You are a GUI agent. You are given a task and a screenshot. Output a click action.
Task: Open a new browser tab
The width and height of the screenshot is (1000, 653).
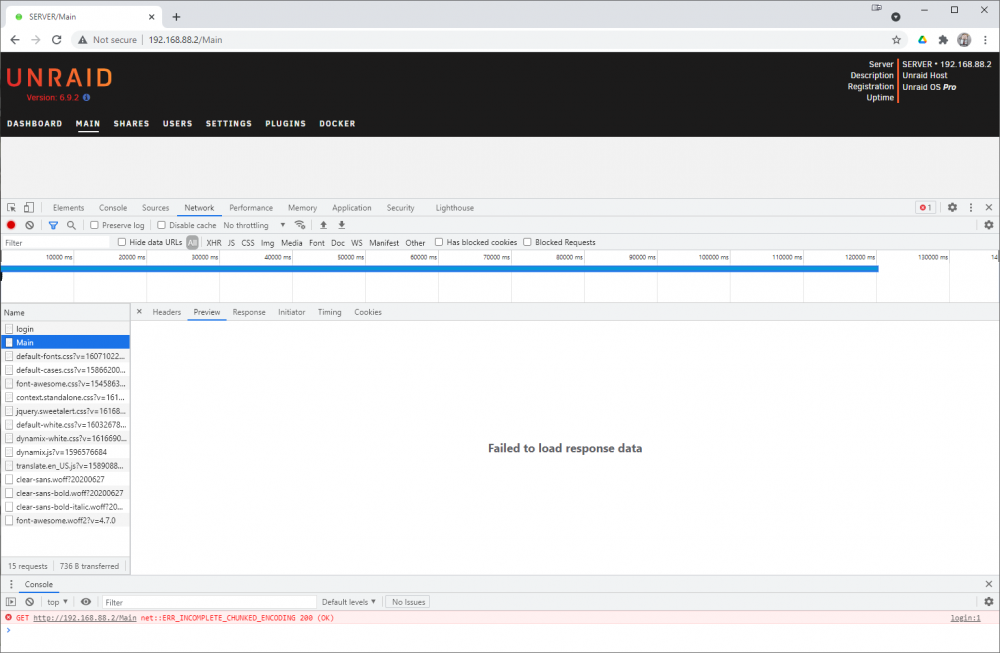(x=177, y=17)
